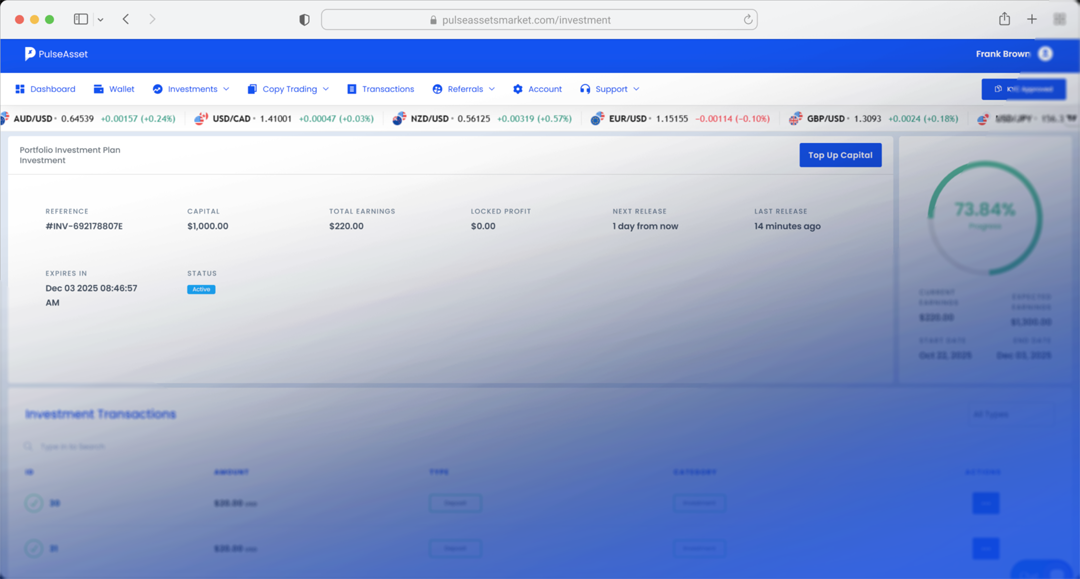Image resolution: width=1080 pixels, height=579 pixels.
Task: Click the Active status badge on the investment
Action: click(200, 289)
